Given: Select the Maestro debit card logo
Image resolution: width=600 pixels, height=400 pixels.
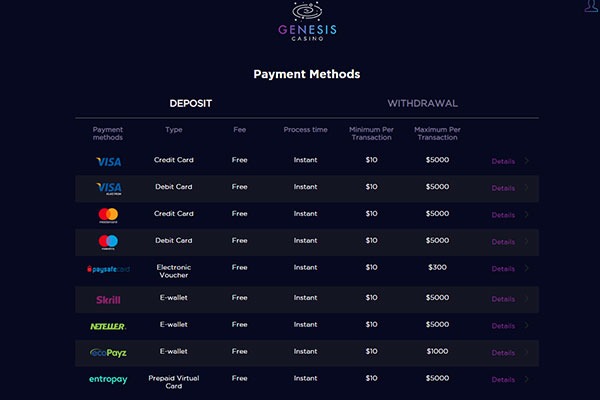Looking at the screenshot, I should click(x=108, y=242).
